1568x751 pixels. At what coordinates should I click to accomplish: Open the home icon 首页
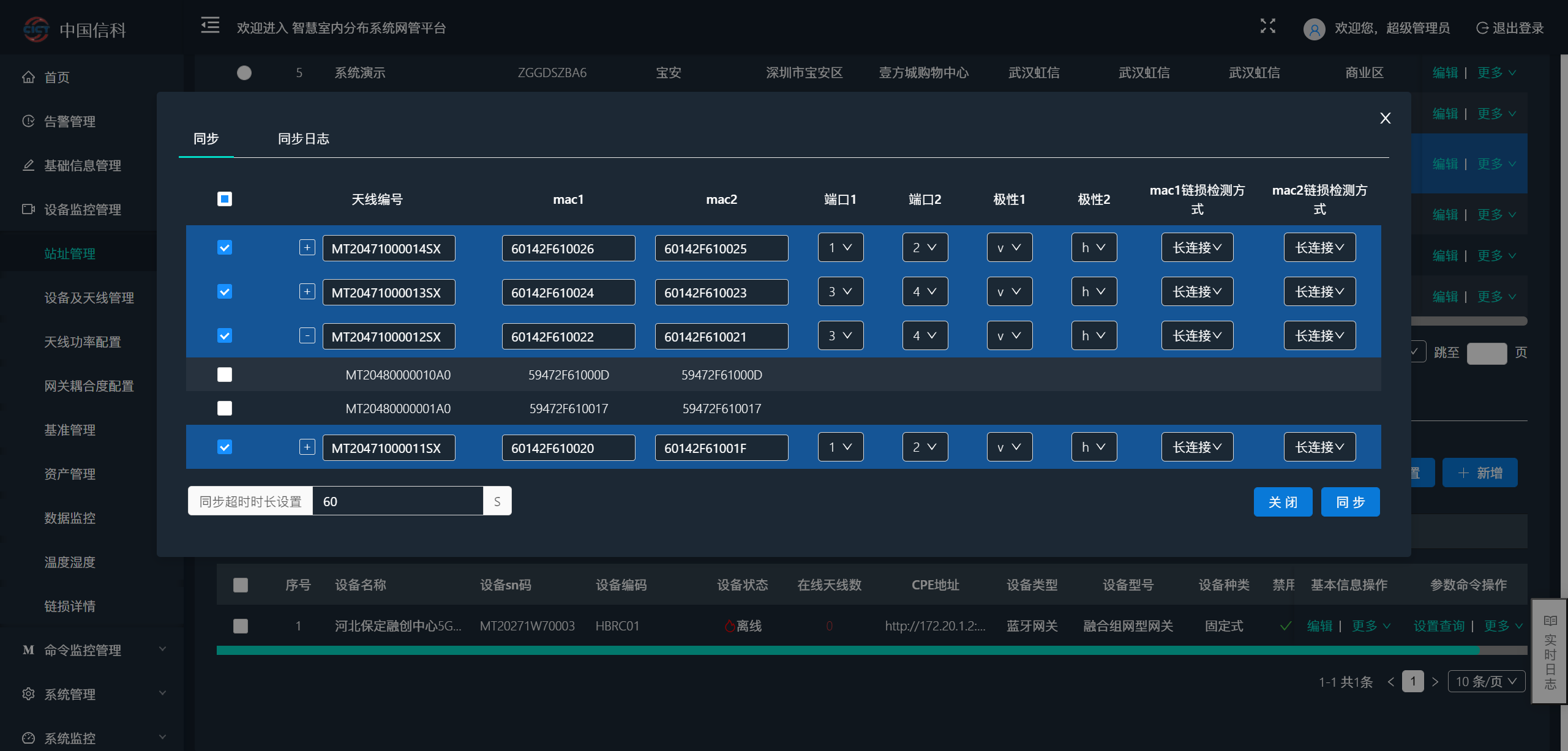tap(28, 77)
